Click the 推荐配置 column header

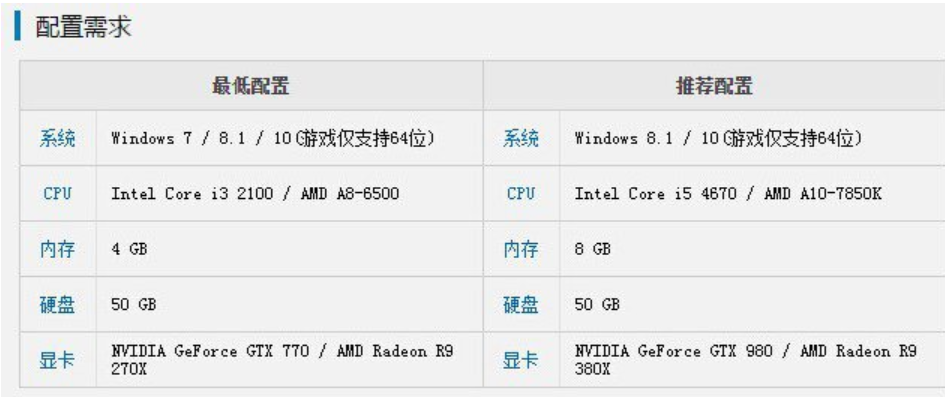(x=714, y=86)
